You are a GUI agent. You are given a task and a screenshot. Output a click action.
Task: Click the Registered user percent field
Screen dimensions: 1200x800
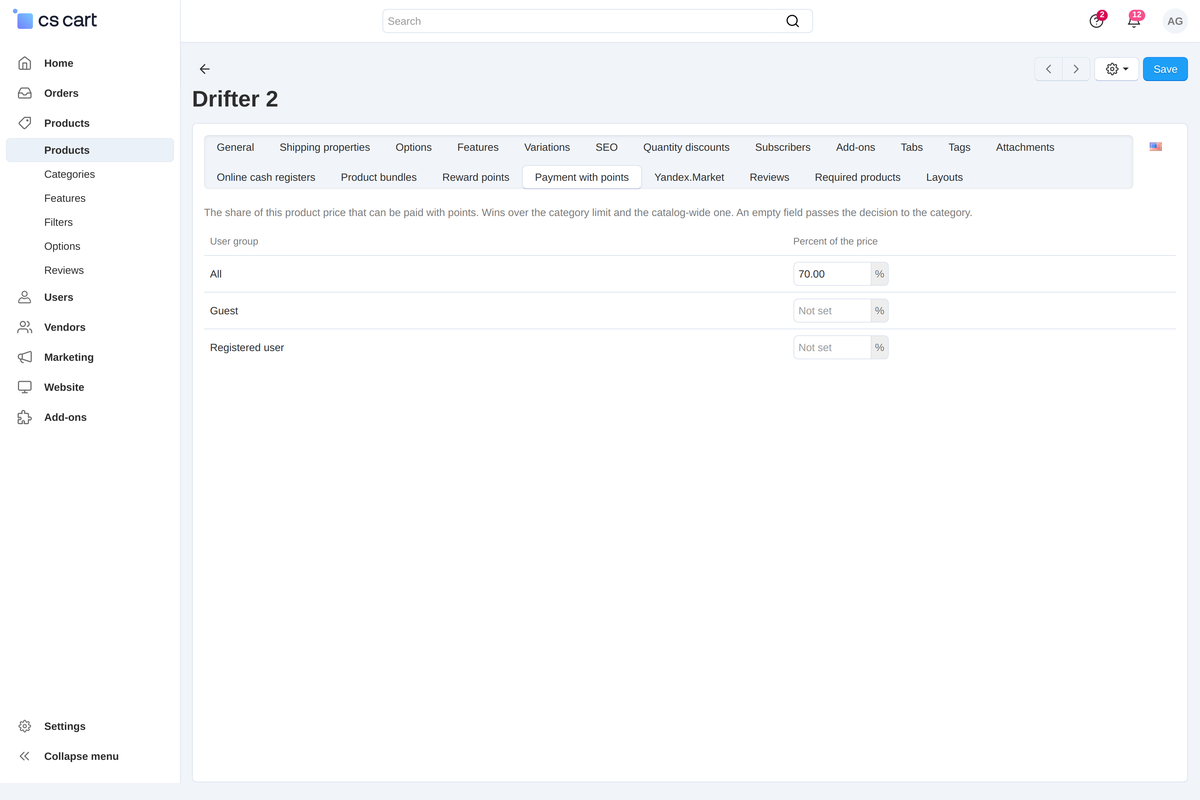[x=832, y=348]
